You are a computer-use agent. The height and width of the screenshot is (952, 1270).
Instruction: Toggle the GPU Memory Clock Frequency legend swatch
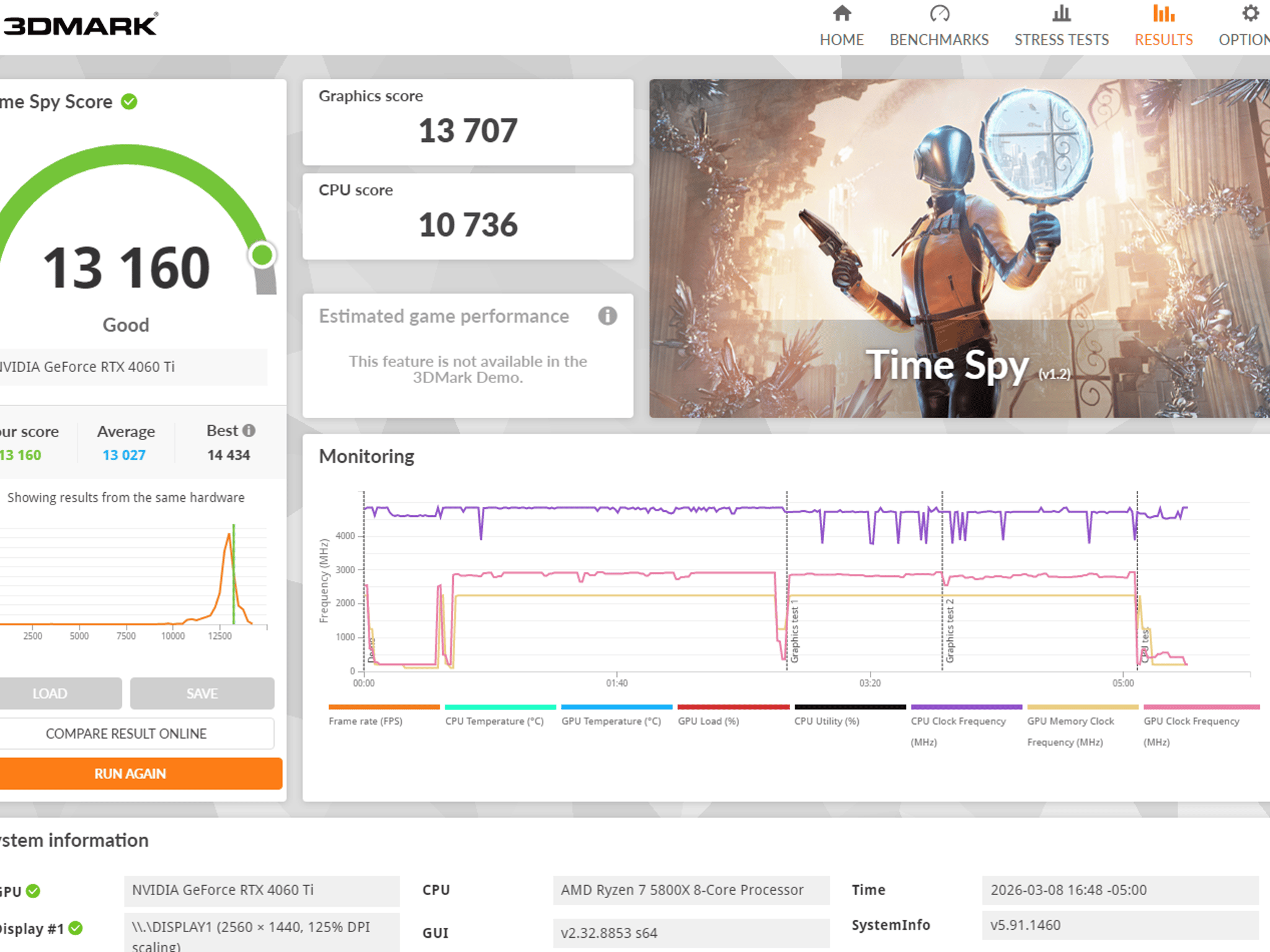point(1083,707)
